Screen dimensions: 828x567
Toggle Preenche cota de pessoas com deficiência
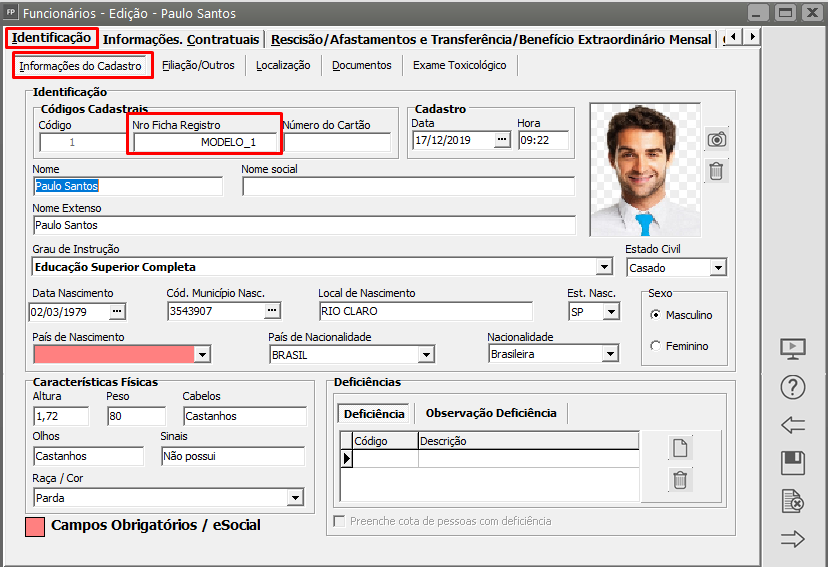[340, 521]
